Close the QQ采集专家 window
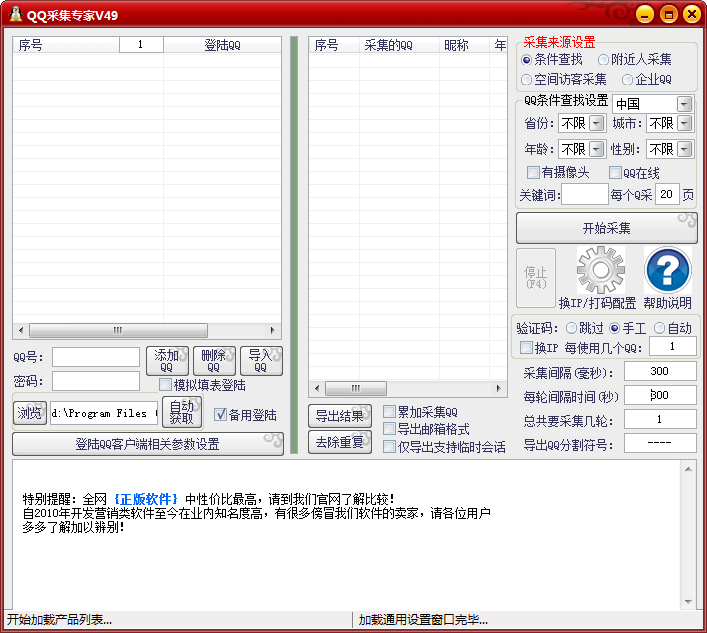Image resolution: width=707 pixels, height=633 pixels. 692,14
